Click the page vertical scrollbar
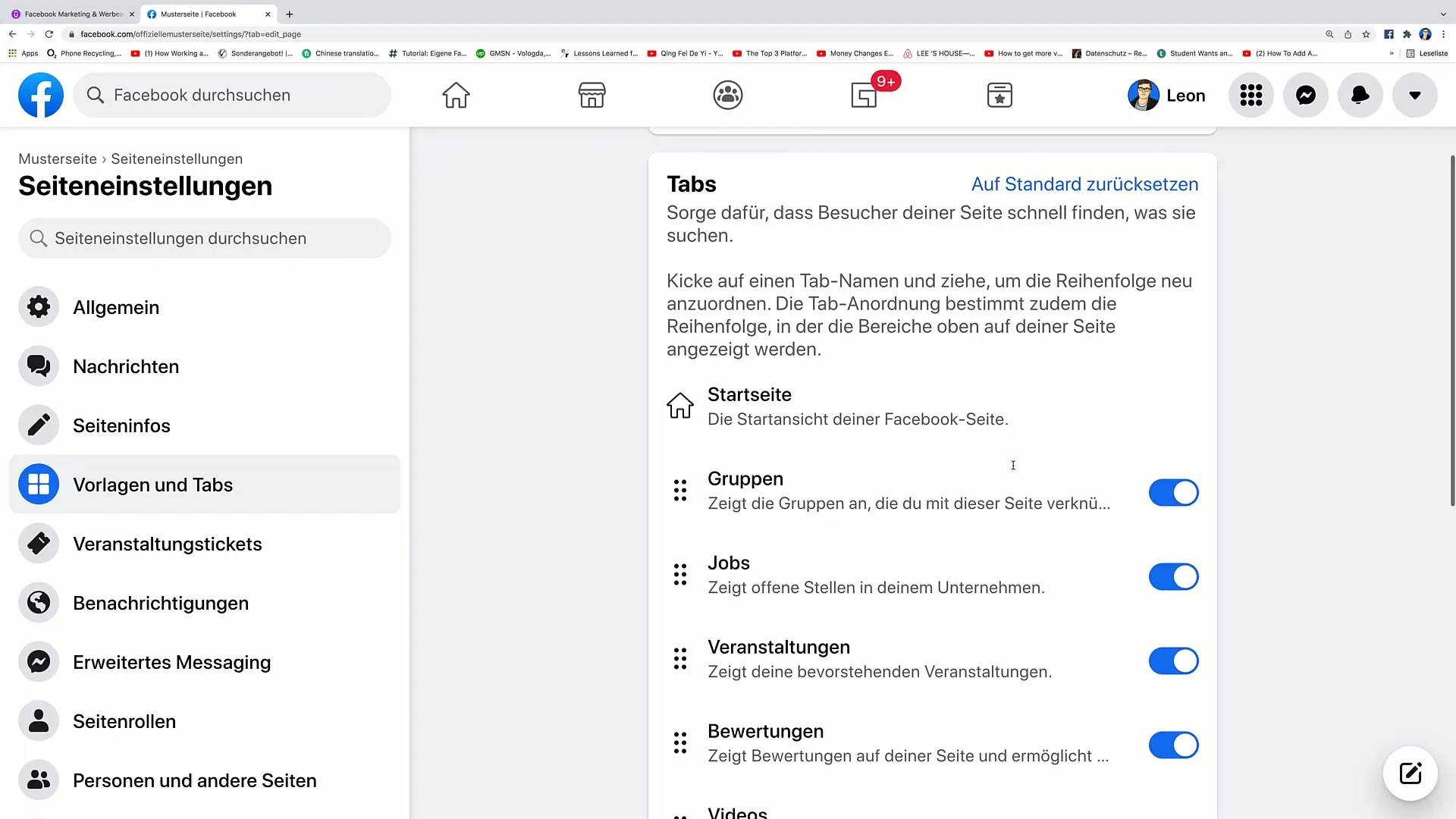The height and width of the screenshot is (819, 1456). [x=1452, y=331]
